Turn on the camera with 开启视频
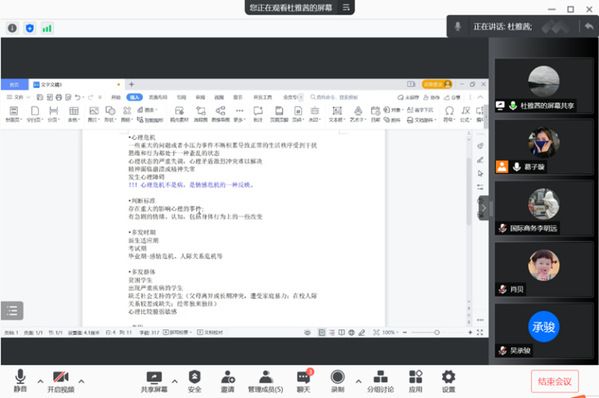The width and height of the screenshot is (599, 398). tap(60, 381)
